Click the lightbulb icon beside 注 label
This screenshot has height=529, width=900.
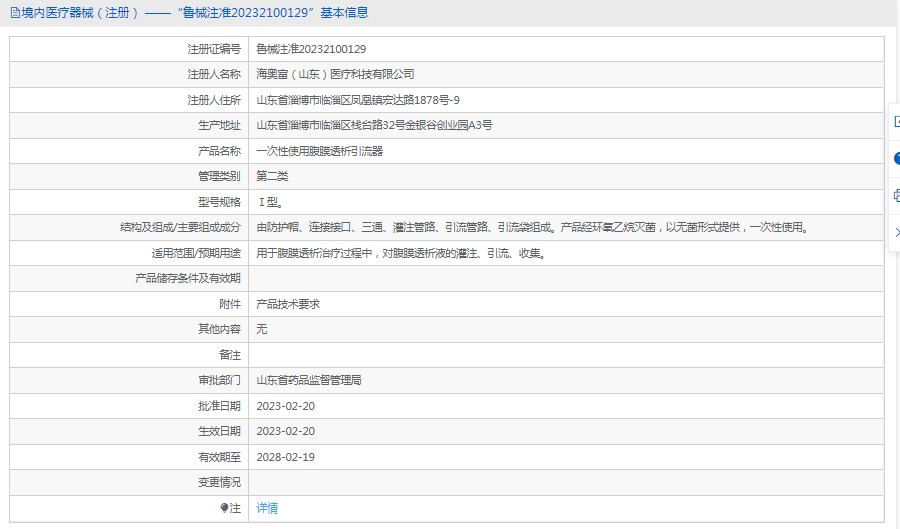(x=224, y=508)
